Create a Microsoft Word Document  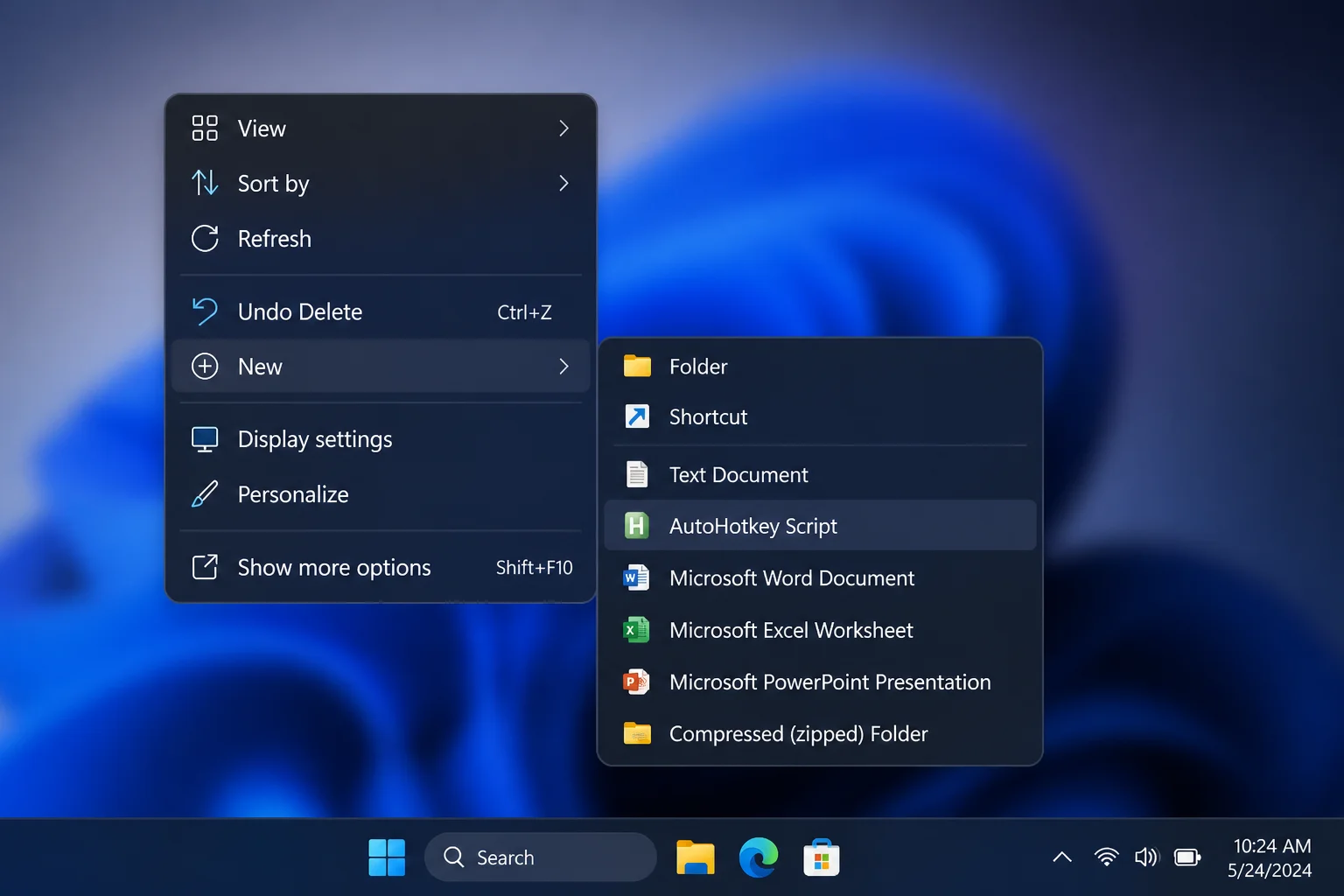pyautogui.click(x=820, y=577)
